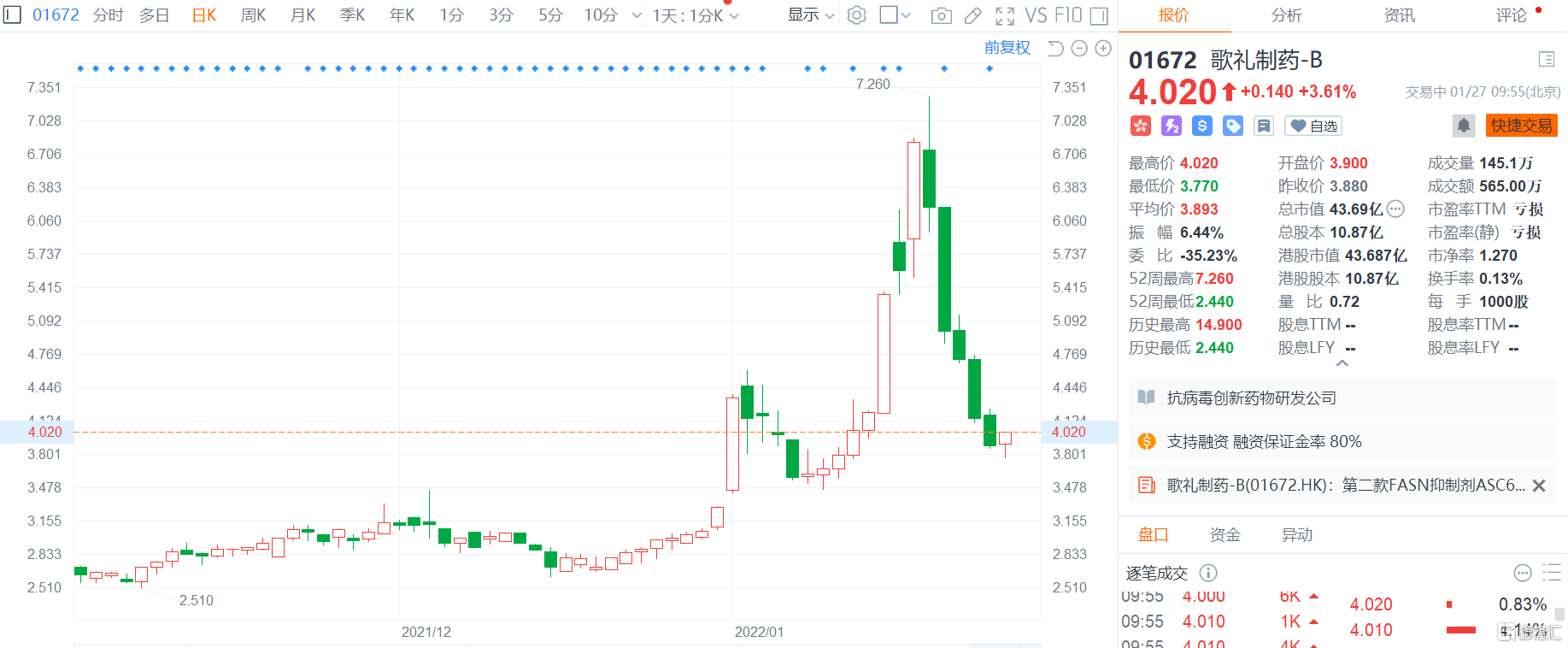Open price alert bell icon
This screenshot has width=1568, height=648.
point(1463,126)
